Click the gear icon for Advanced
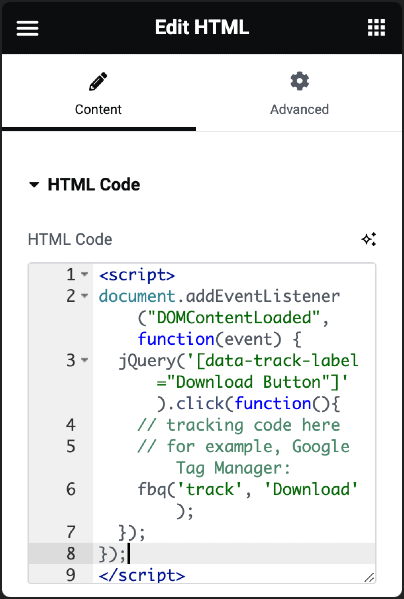This screenshot has width=404, height=599. point(299,81)
